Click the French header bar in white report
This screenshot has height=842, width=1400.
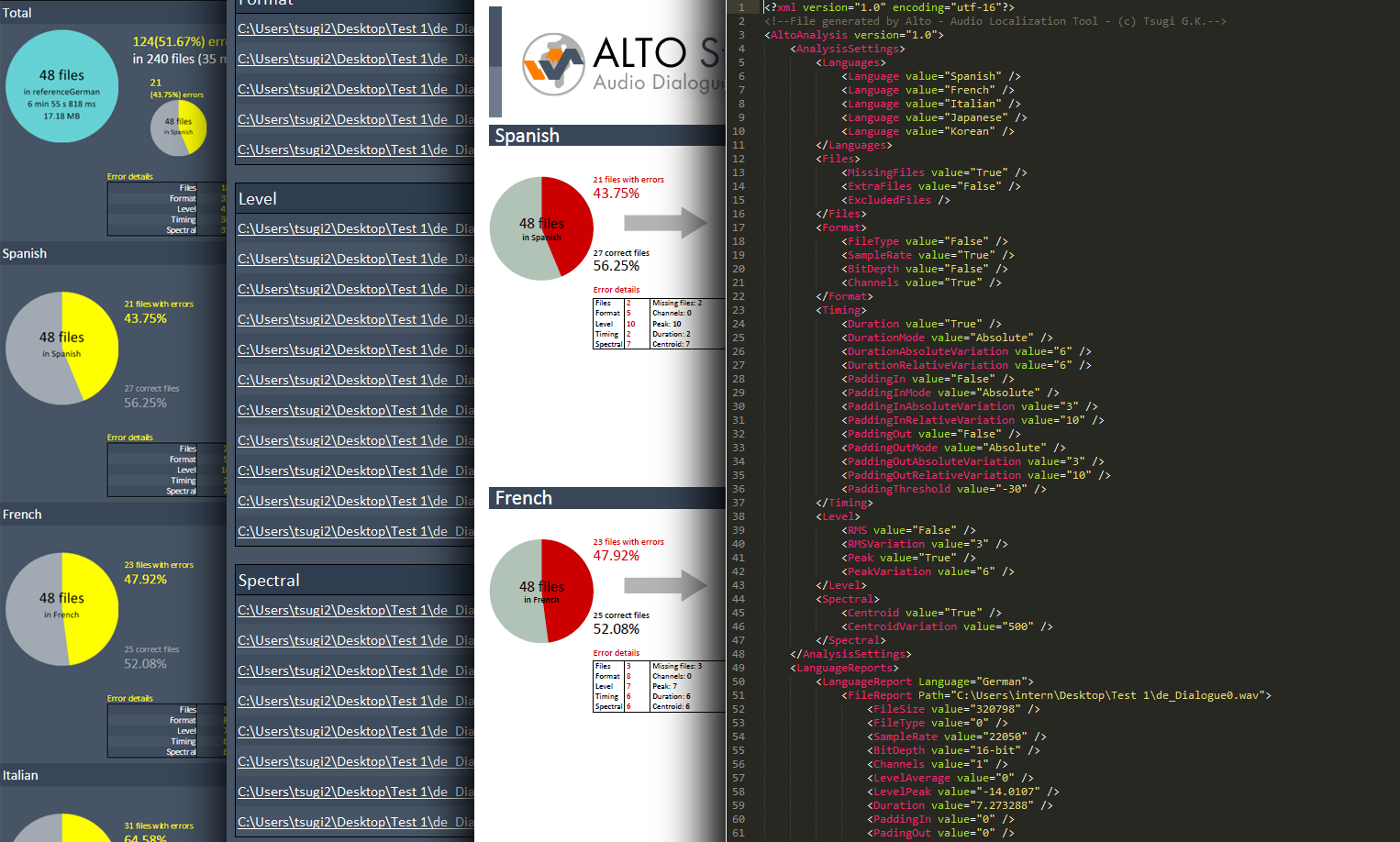(x=607, y=498)
